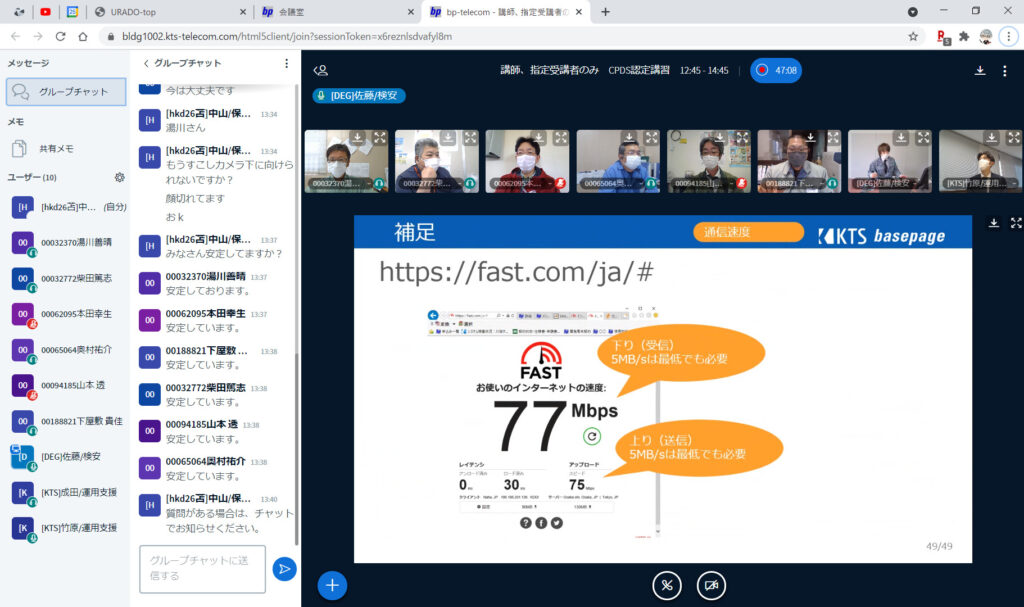This screenshot has width=1024, height=607.
Task: Toggle the muted audio button
Action: (667, 585)
